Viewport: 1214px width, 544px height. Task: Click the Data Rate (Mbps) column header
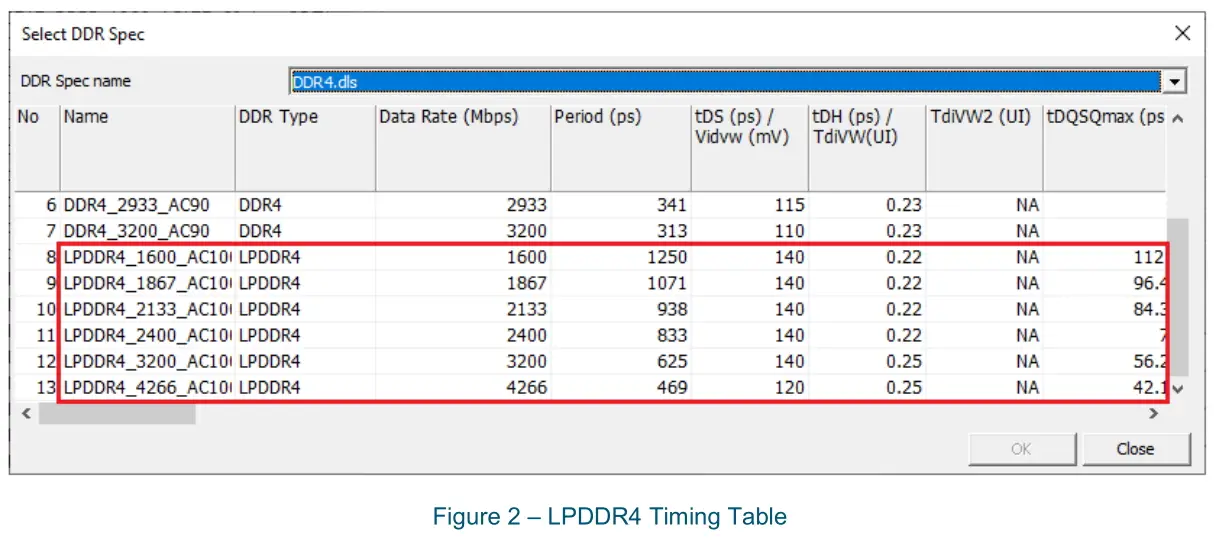coord(463,146)
